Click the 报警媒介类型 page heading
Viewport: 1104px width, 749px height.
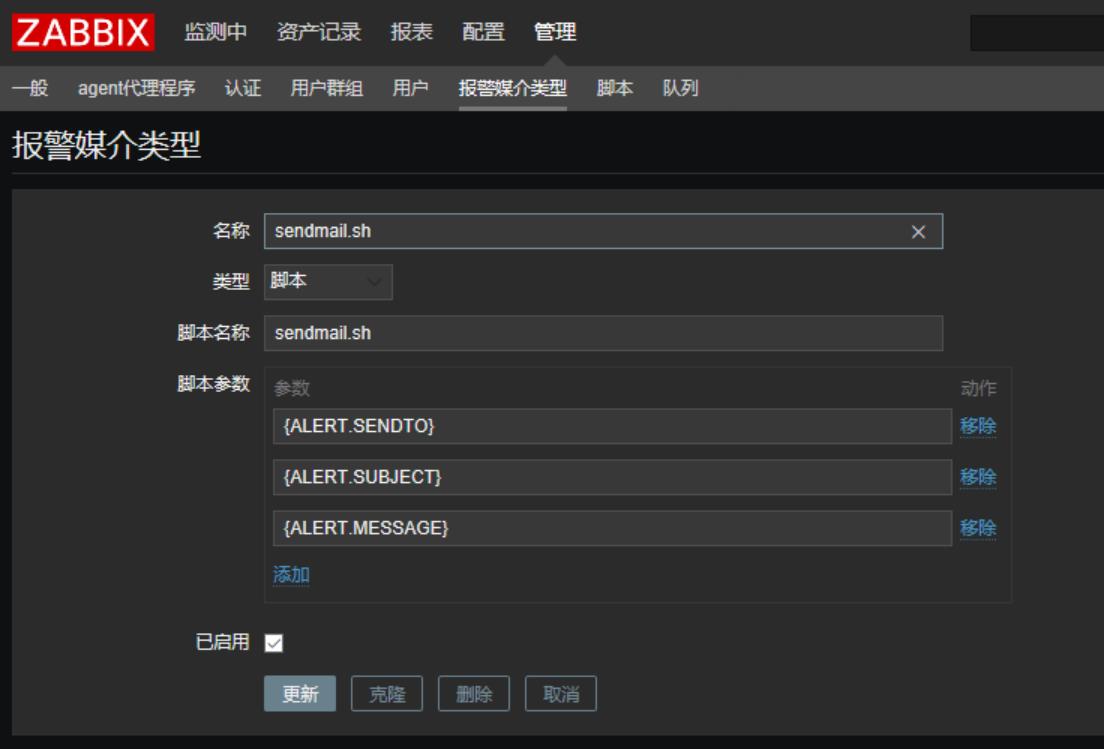(x=106, y=146)
